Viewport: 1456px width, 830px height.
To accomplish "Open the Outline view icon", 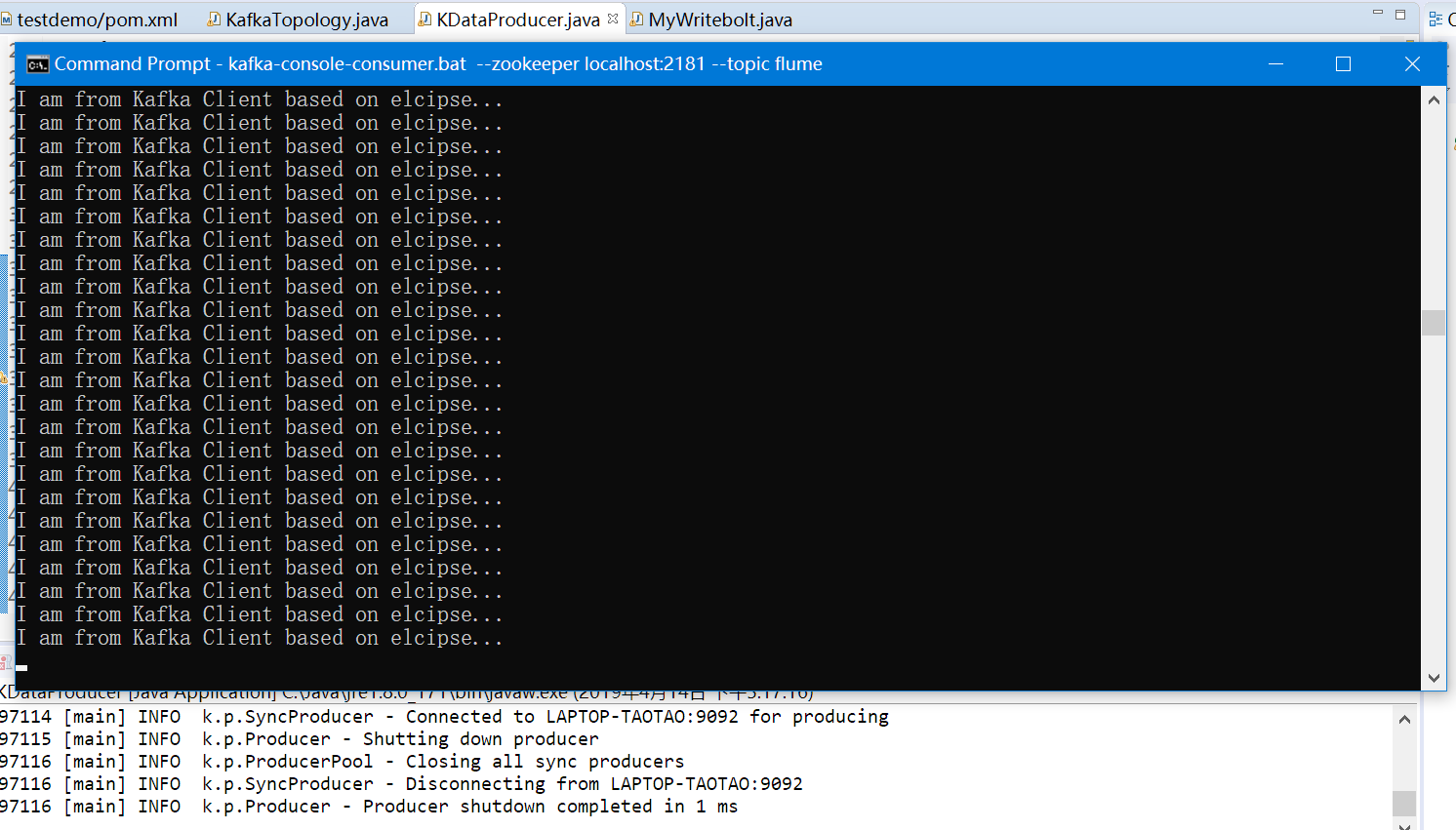I will pyautogui.click(x=1436, y=19).
